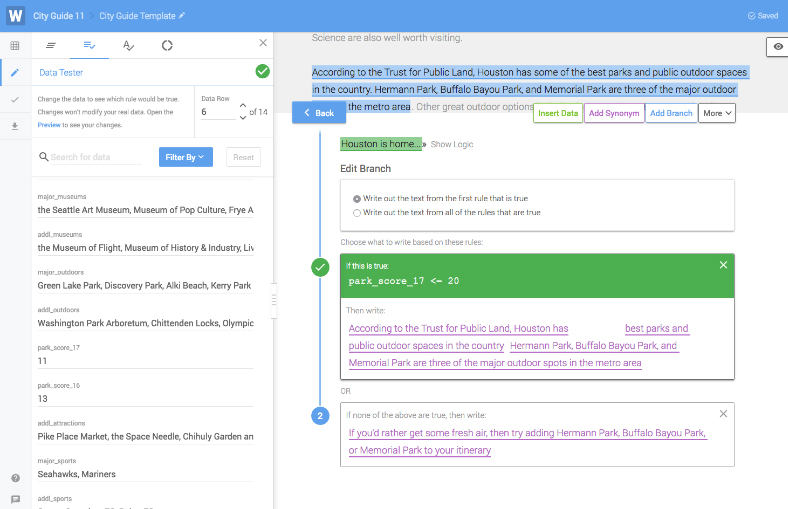Viewport: 788px width, 509px height.
Task: Expand the More dropdown menu
Action: tap(718, 113)
